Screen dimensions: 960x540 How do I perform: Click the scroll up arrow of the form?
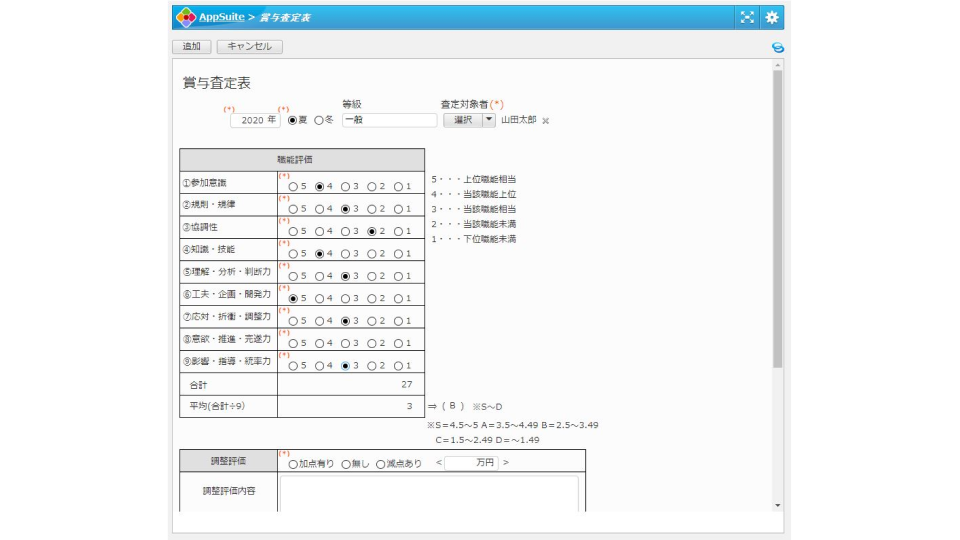coord(778,65)
